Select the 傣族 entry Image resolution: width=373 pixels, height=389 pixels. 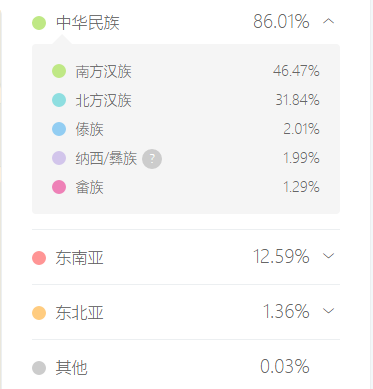pos(90,129)
